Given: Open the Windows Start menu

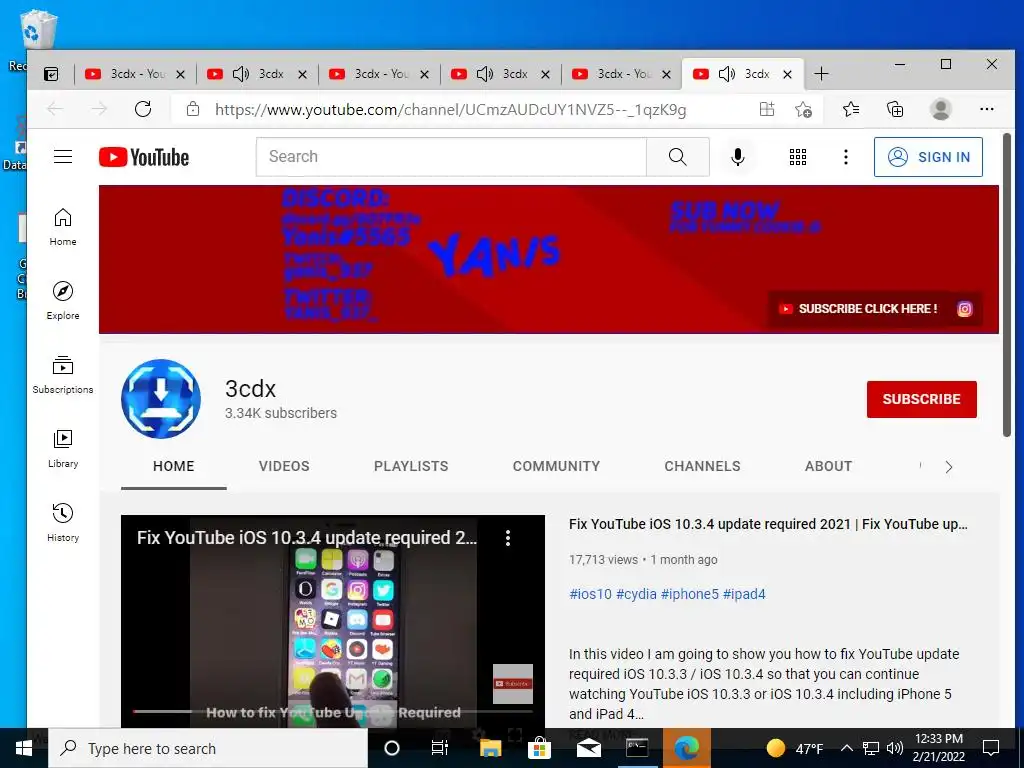Looking at the screenshot, I should 24,748.
